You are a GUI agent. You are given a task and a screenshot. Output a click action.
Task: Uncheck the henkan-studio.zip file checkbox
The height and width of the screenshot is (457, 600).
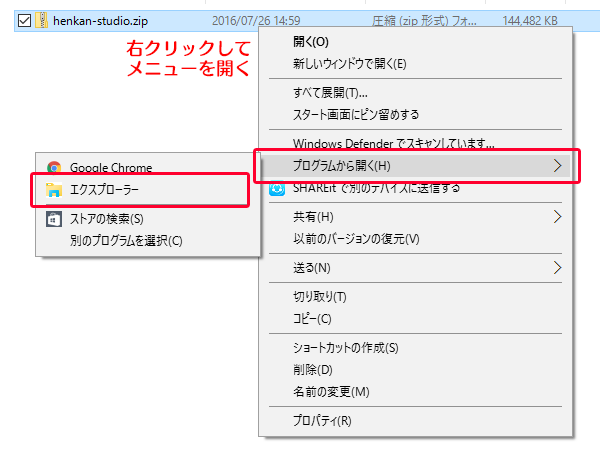point(25,19)
